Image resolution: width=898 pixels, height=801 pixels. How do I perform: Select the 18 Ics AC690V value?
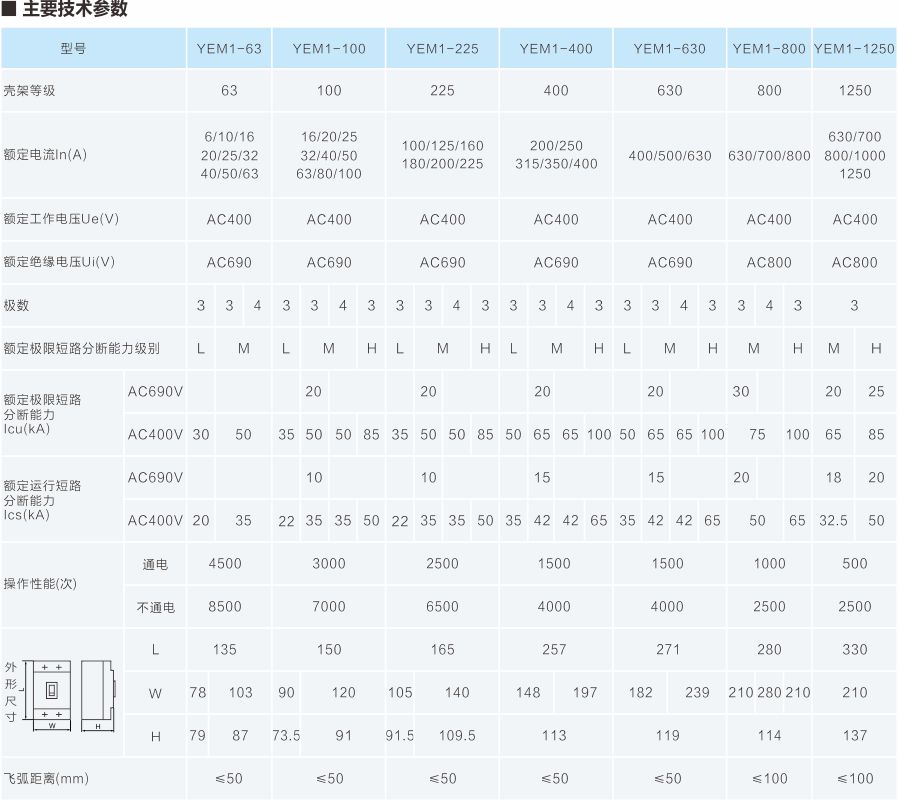point(833,478)
